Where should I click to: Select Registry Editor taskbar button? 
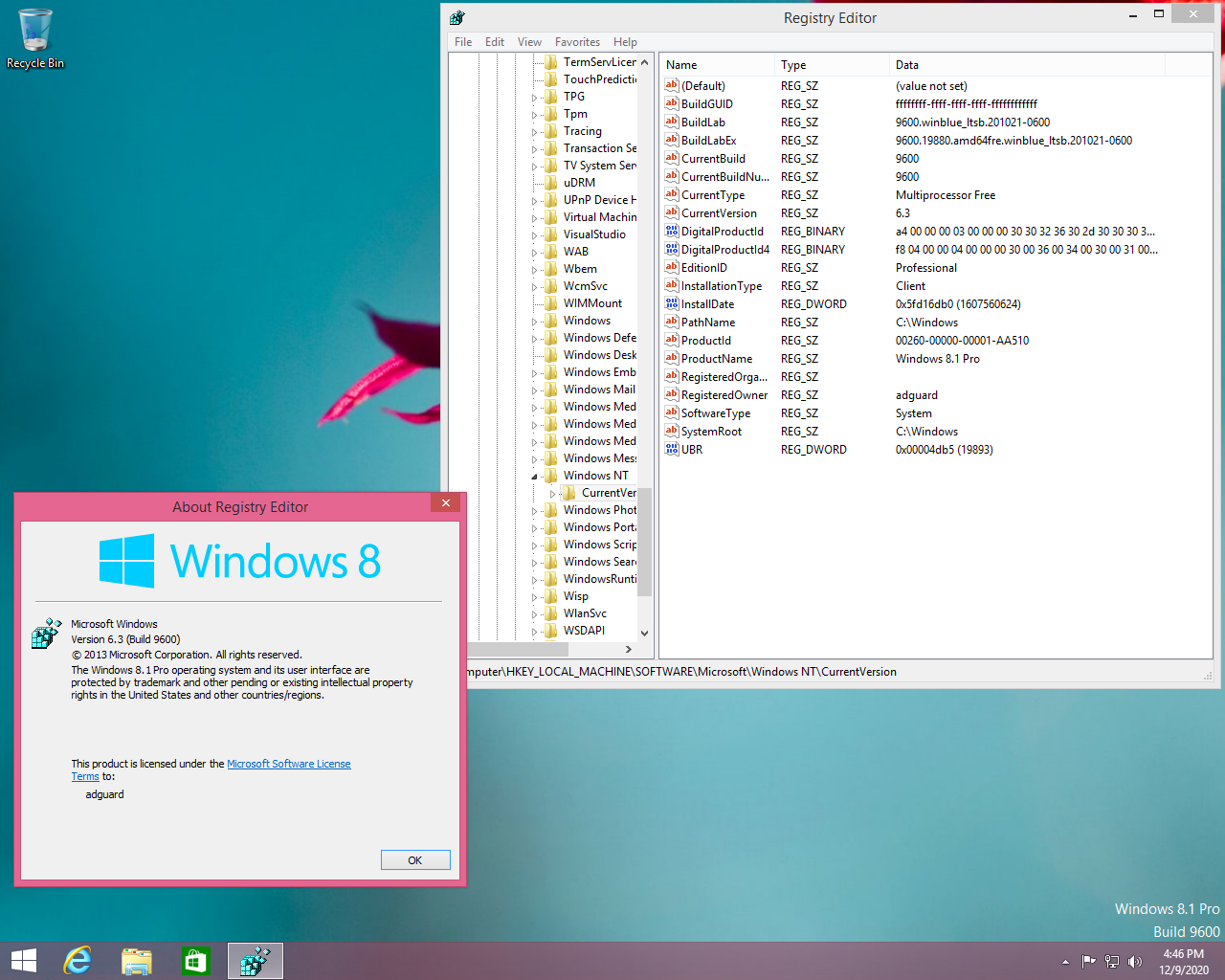pos(256,961)
